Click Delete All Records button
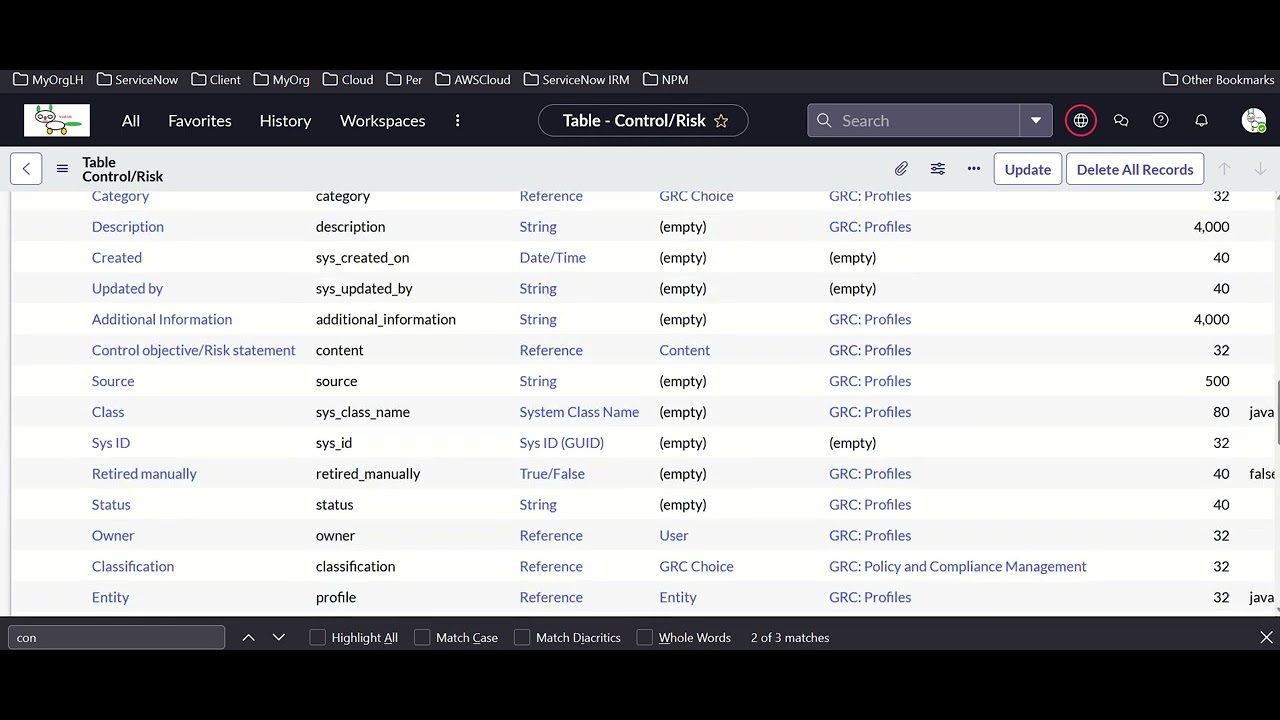1280x720 pixels. [1135, 169]
